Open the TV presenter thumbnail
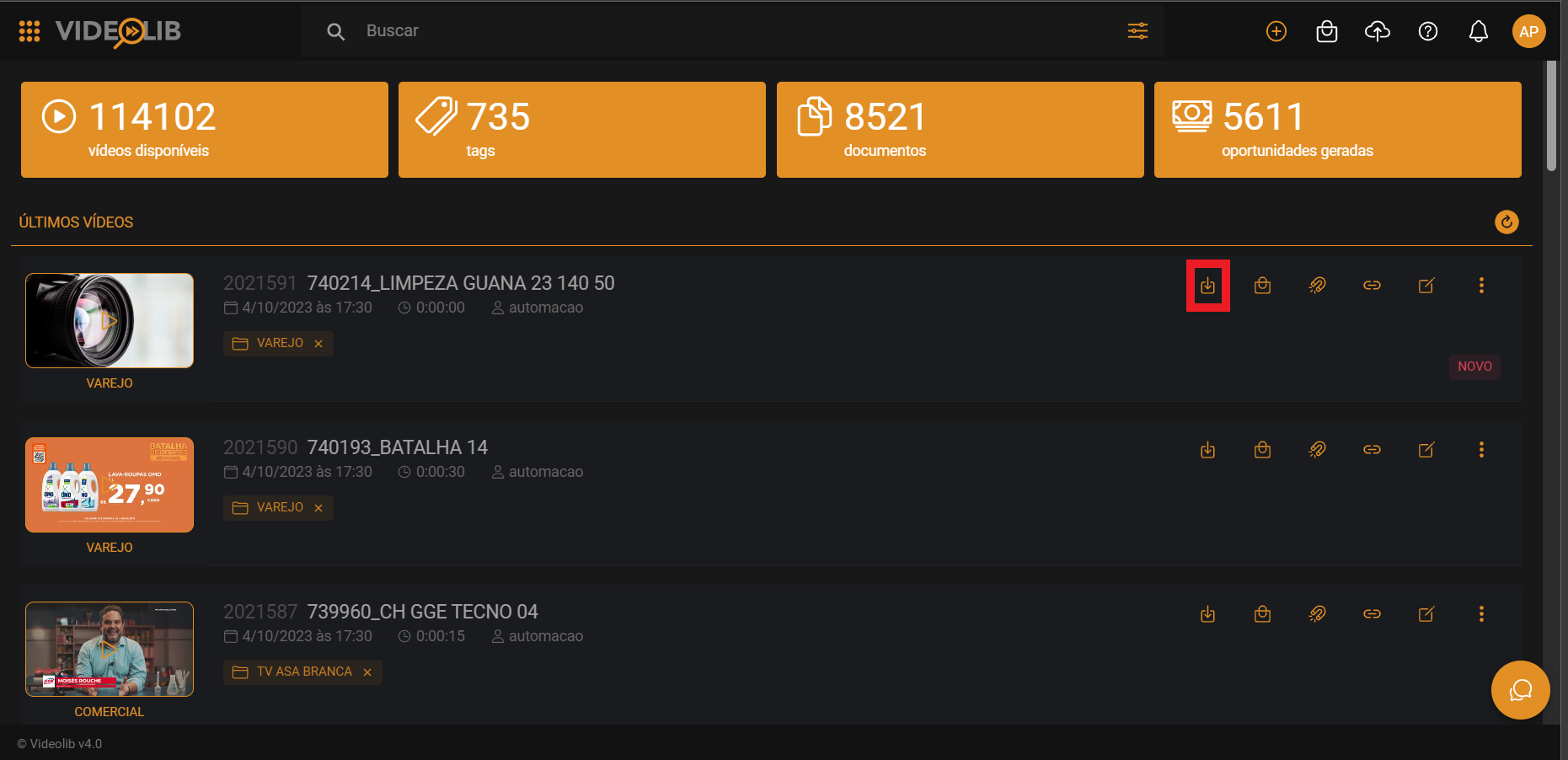This screenshot has width=1568, height=760. pos(110,649)
